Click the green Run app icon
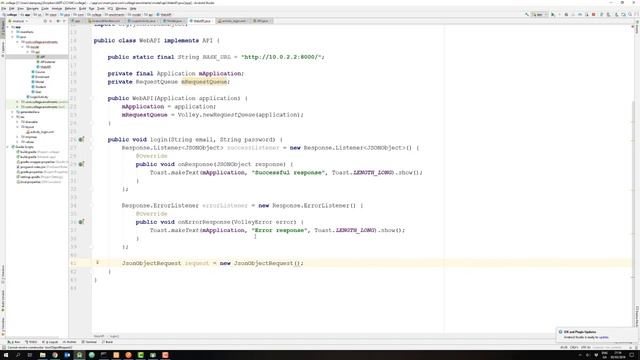This screenshot has height=360, width=640. 553,14
